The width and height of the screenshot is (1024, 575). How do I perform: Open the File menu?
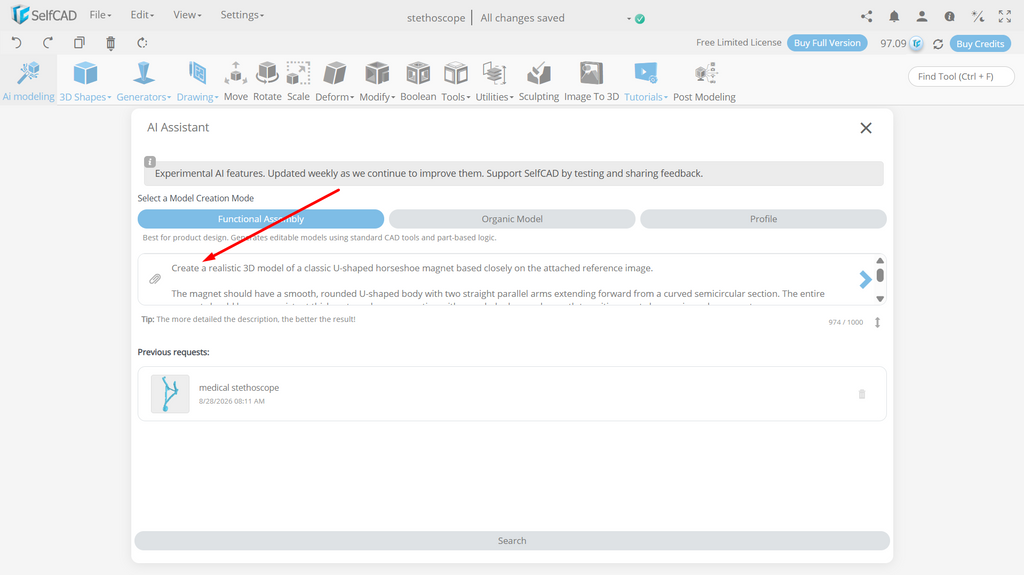click(x=100, y=15)
